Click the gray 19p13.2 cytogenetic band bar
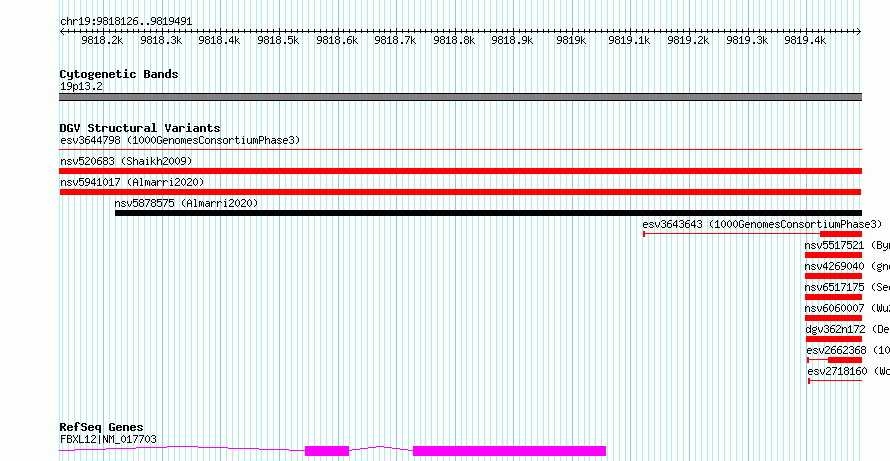890x461 pixels. click(x=461, y=97)
